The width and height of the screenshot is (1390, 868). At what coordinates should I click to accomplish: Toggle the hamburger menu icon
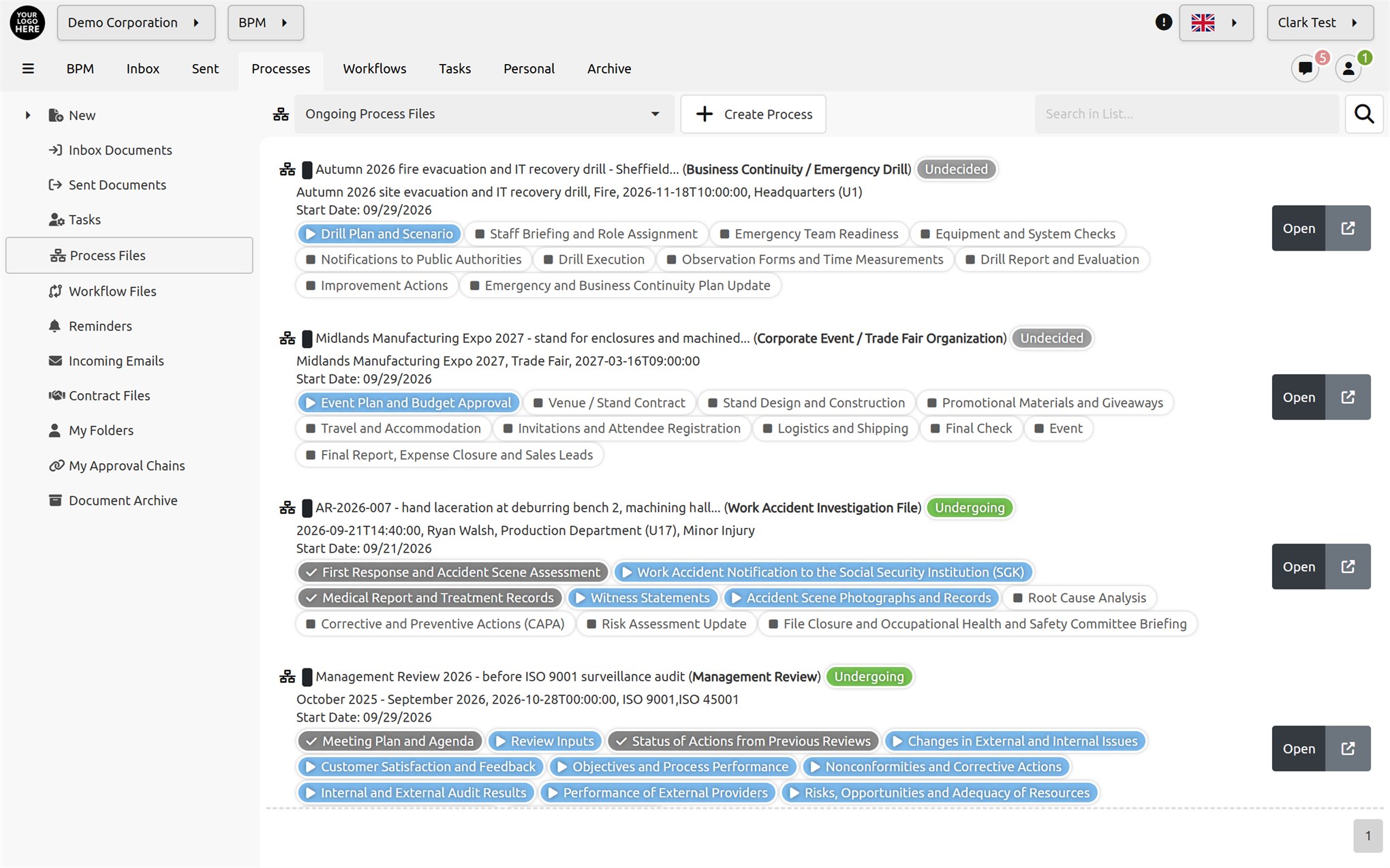pyautogui.click(x=28, y=69)
